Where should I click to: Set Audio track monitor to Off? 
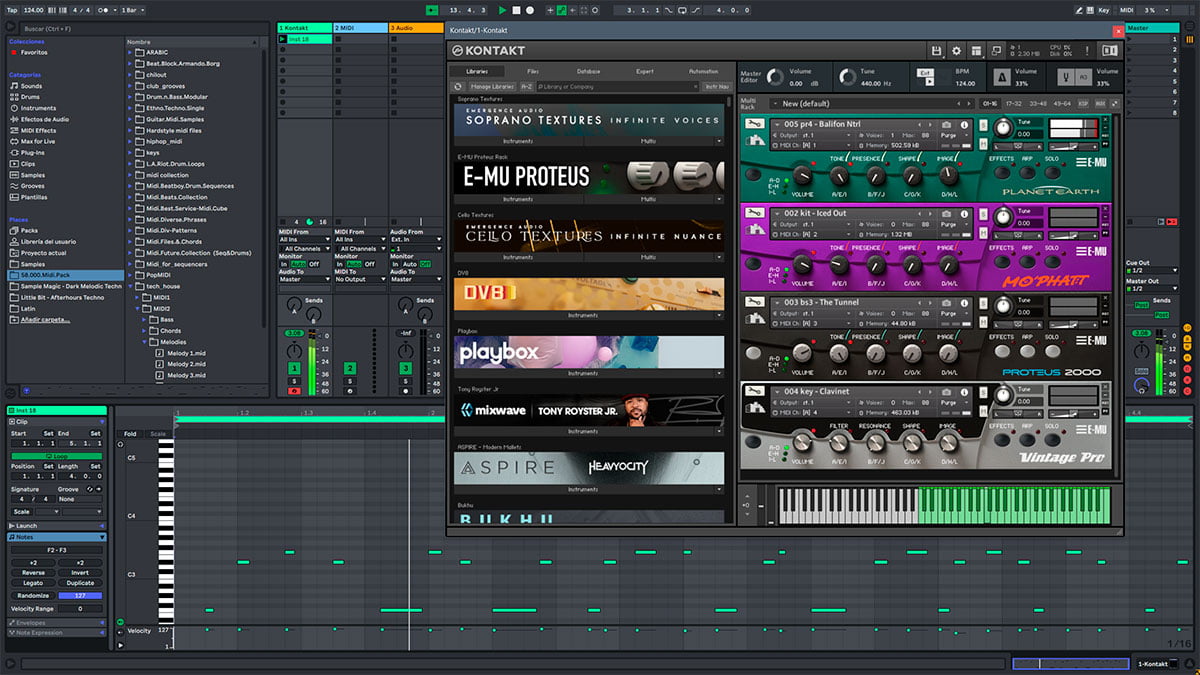[425, 264]
